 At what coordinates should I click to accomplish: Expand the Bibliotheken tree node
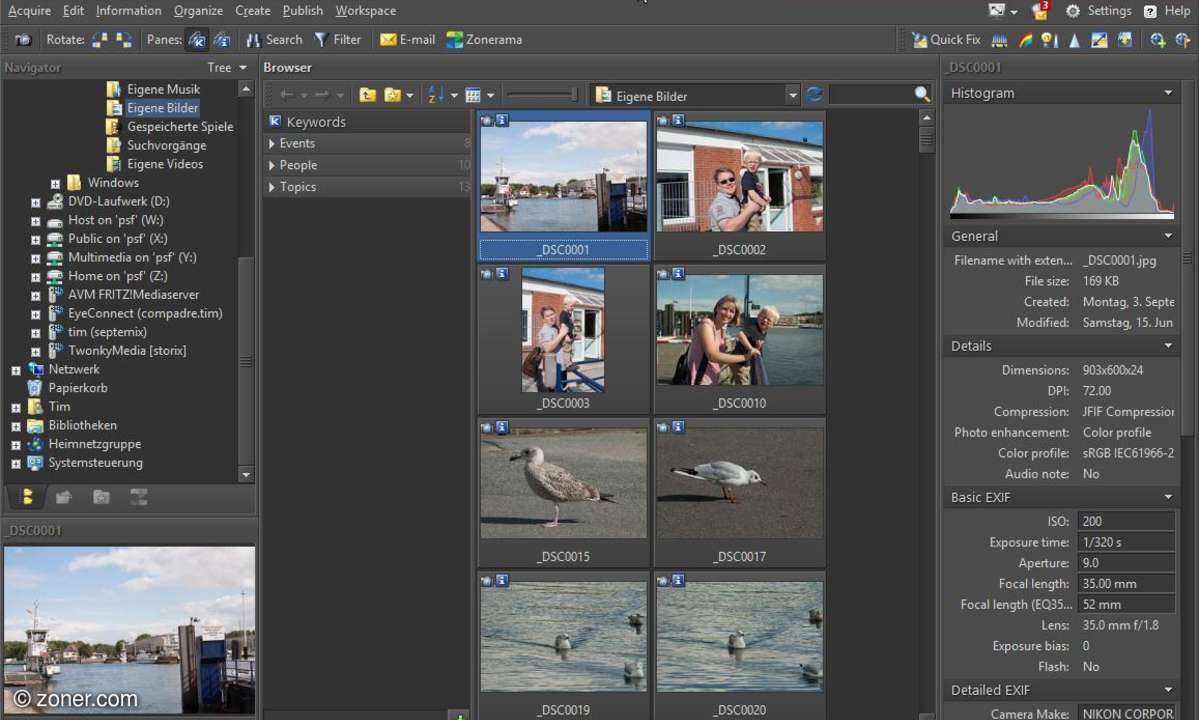point(15,426)
